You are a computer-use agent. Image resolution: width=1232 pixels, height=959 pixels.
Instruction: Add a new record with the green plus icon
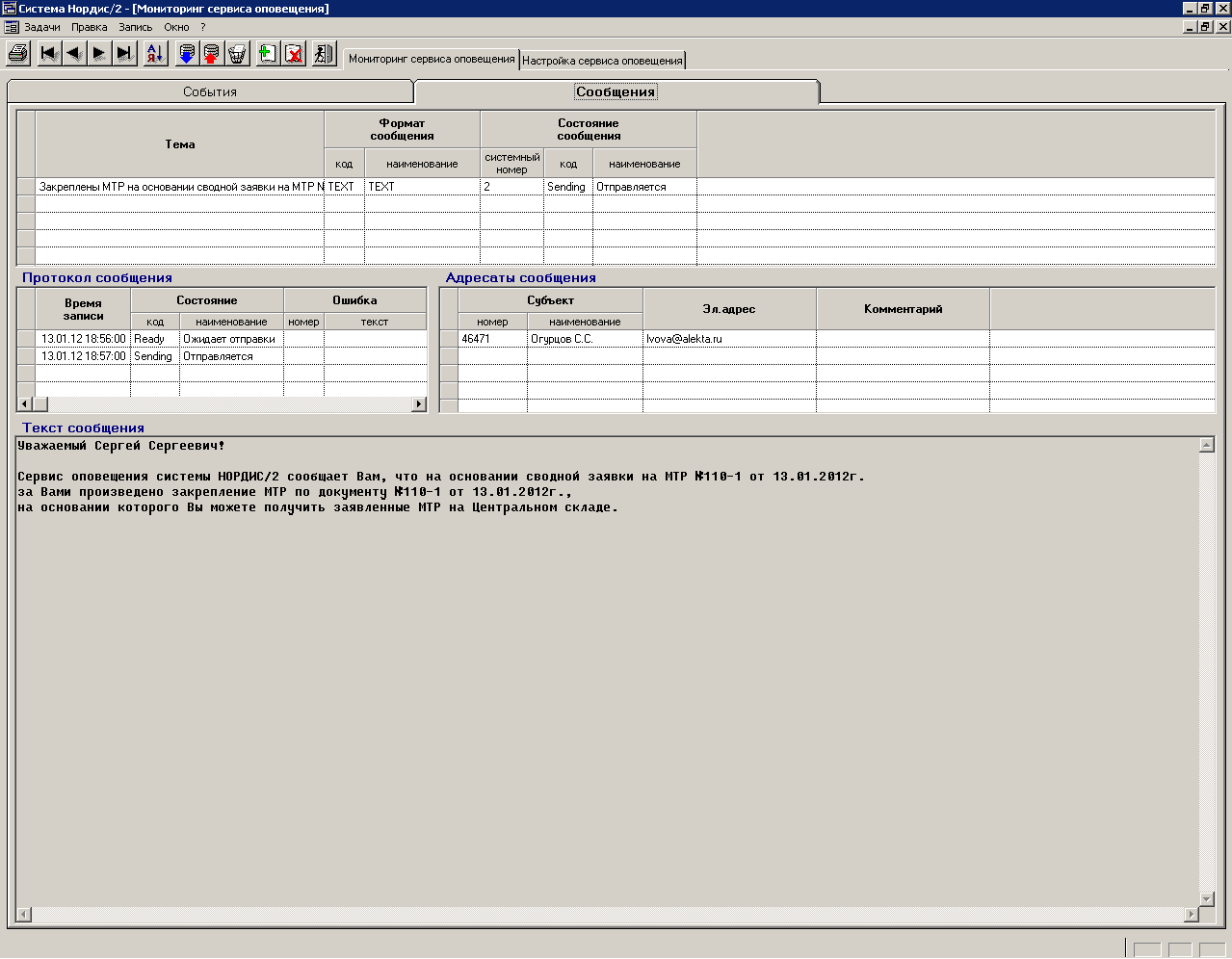[x=268, y=53]
